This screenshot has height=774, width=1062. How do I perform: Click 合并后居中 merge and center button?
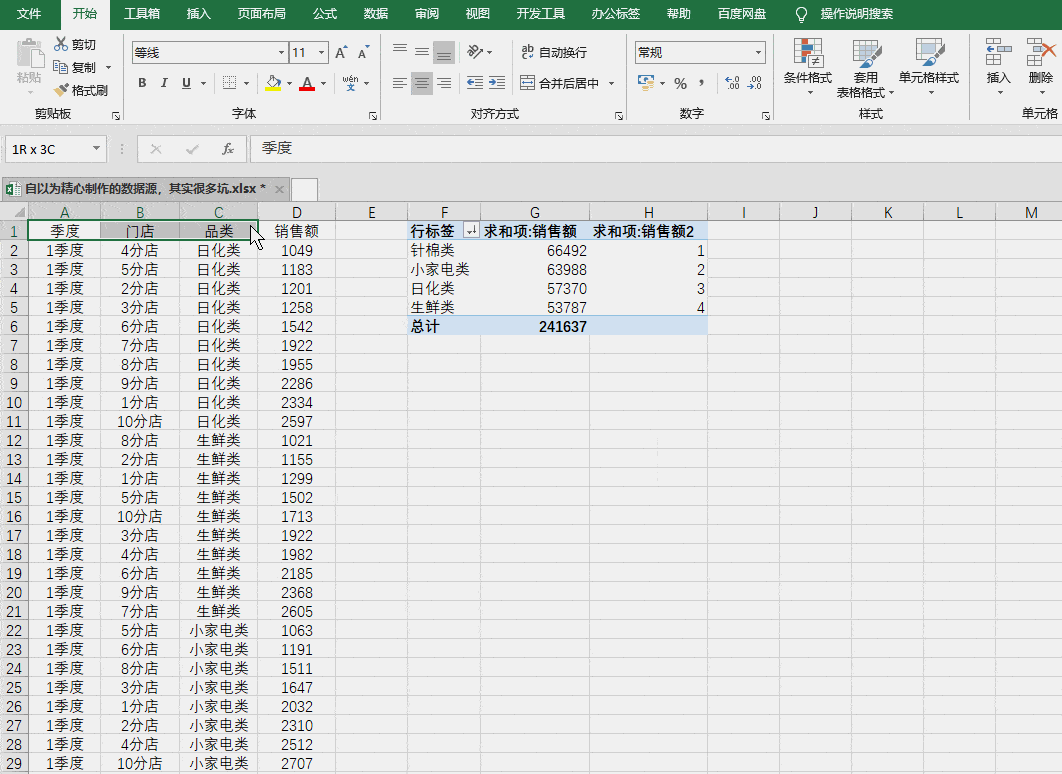click(559, 83)
